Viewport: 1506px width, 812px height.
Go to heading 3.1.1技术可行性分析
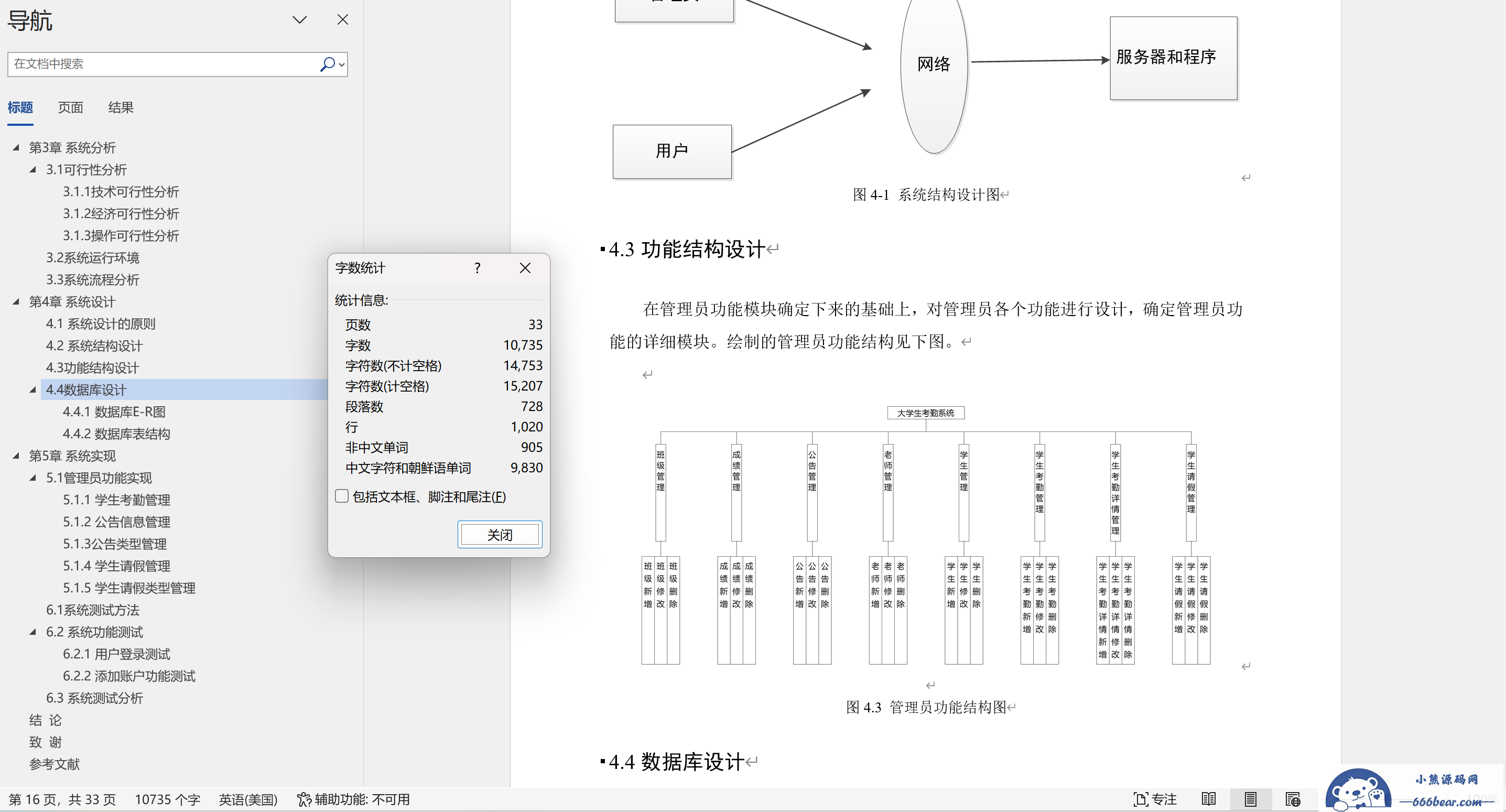click(x=121, y=192)
